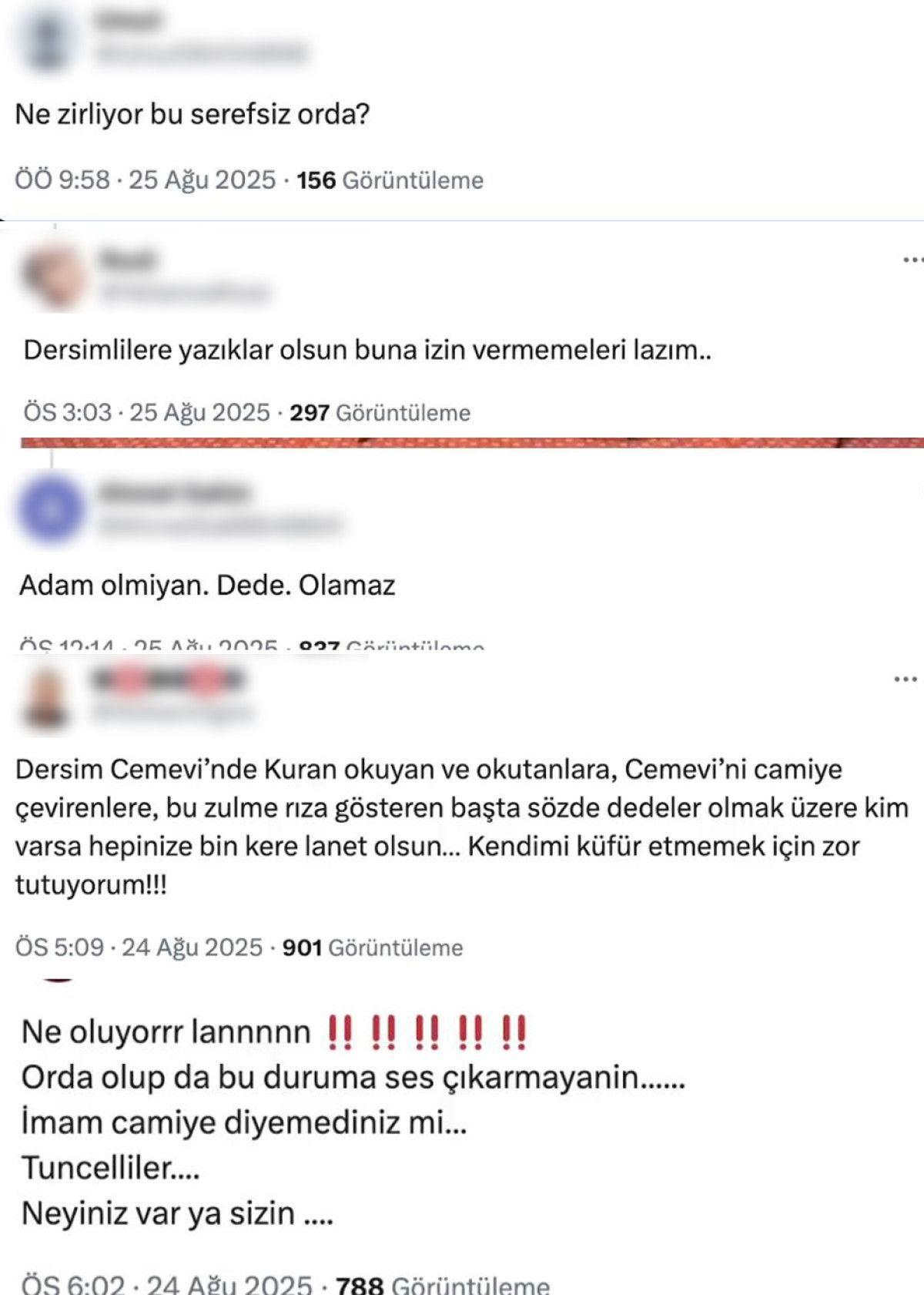Click tweet text Adam olmiyan. Dede. Olamaz
The height and width of the screenshot is (1295, 924).
coord(207,585)
